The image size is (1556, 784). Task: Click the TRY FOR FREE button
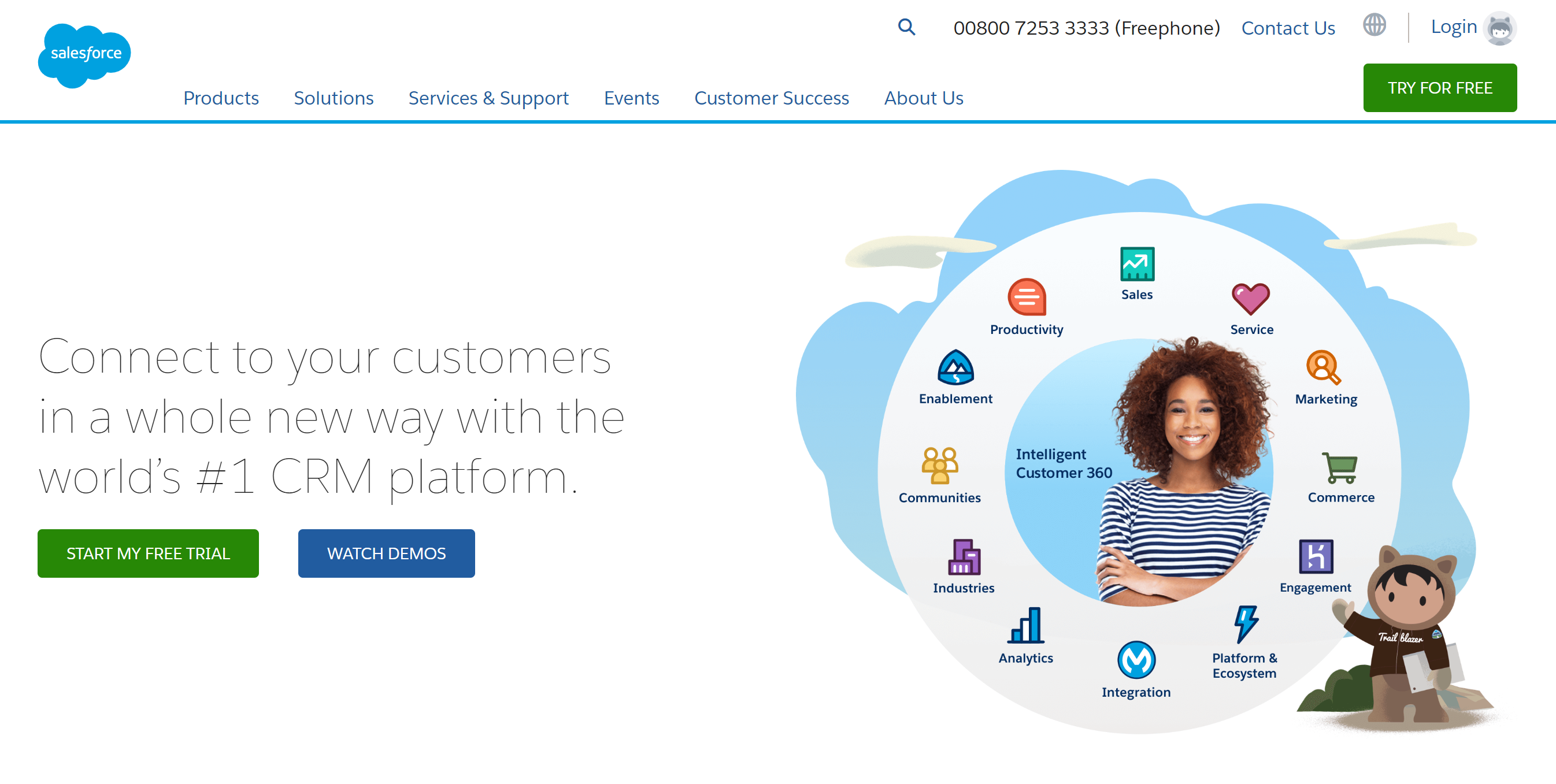[1439, 88]
